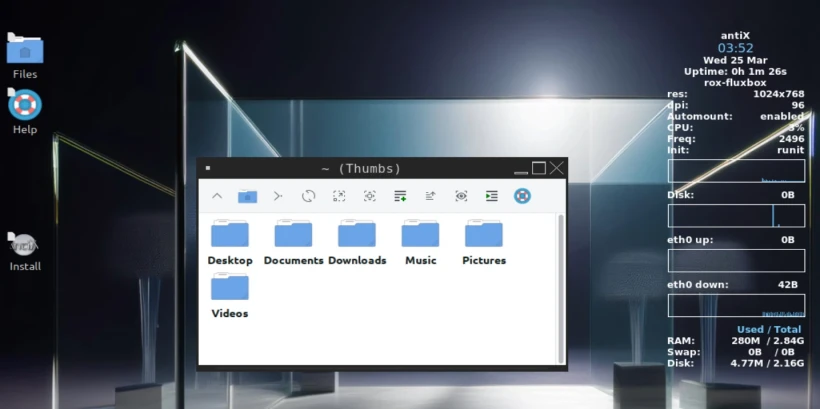Close the Thumbs file window

click(x=557, y=168)
